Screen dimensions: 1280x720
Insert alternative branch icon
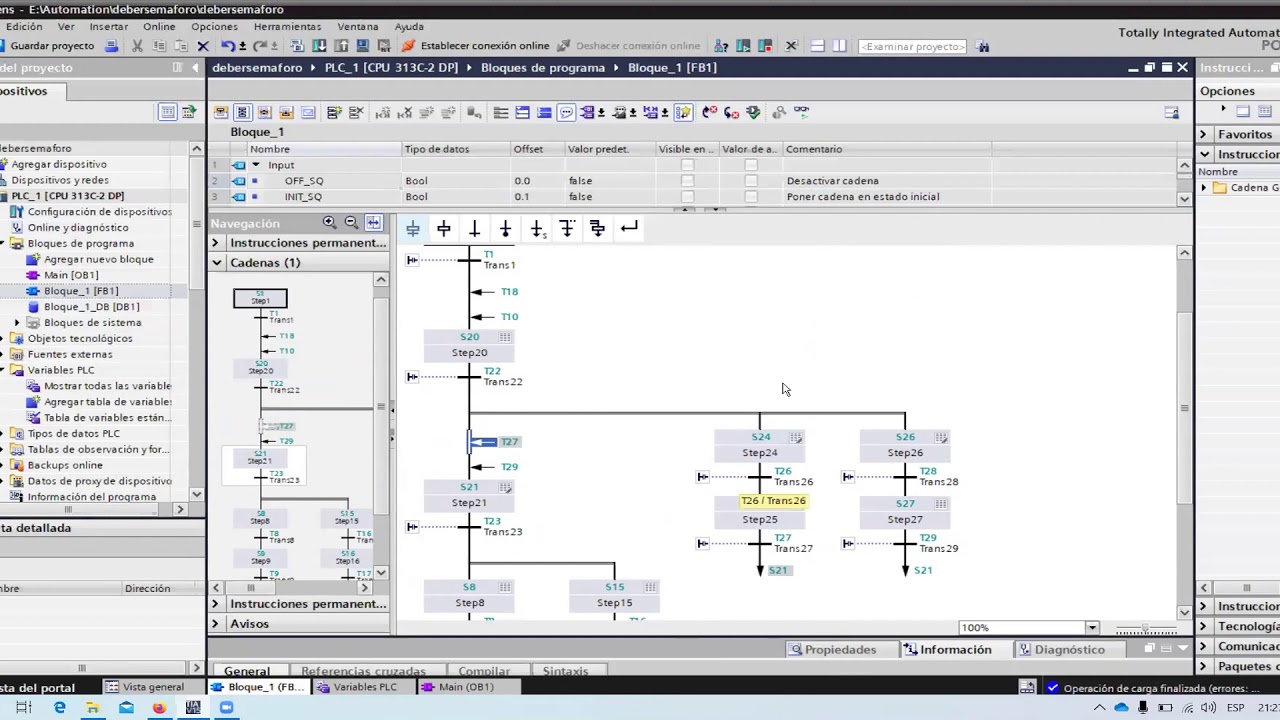[567, 229]
